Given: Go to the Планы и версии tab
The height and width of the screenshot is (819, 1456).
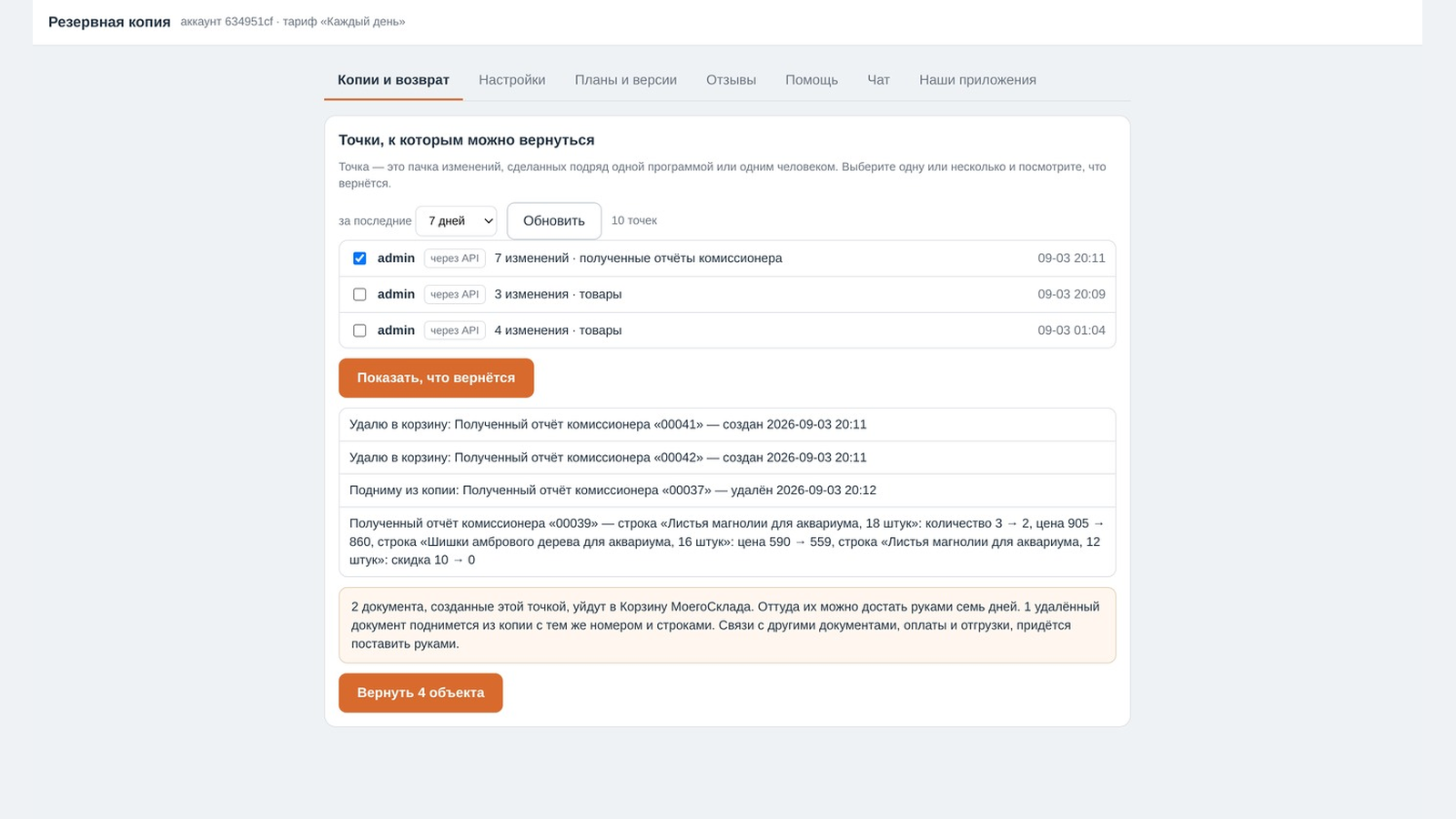Looking at the screenshot, I should (x=626, y=80).
